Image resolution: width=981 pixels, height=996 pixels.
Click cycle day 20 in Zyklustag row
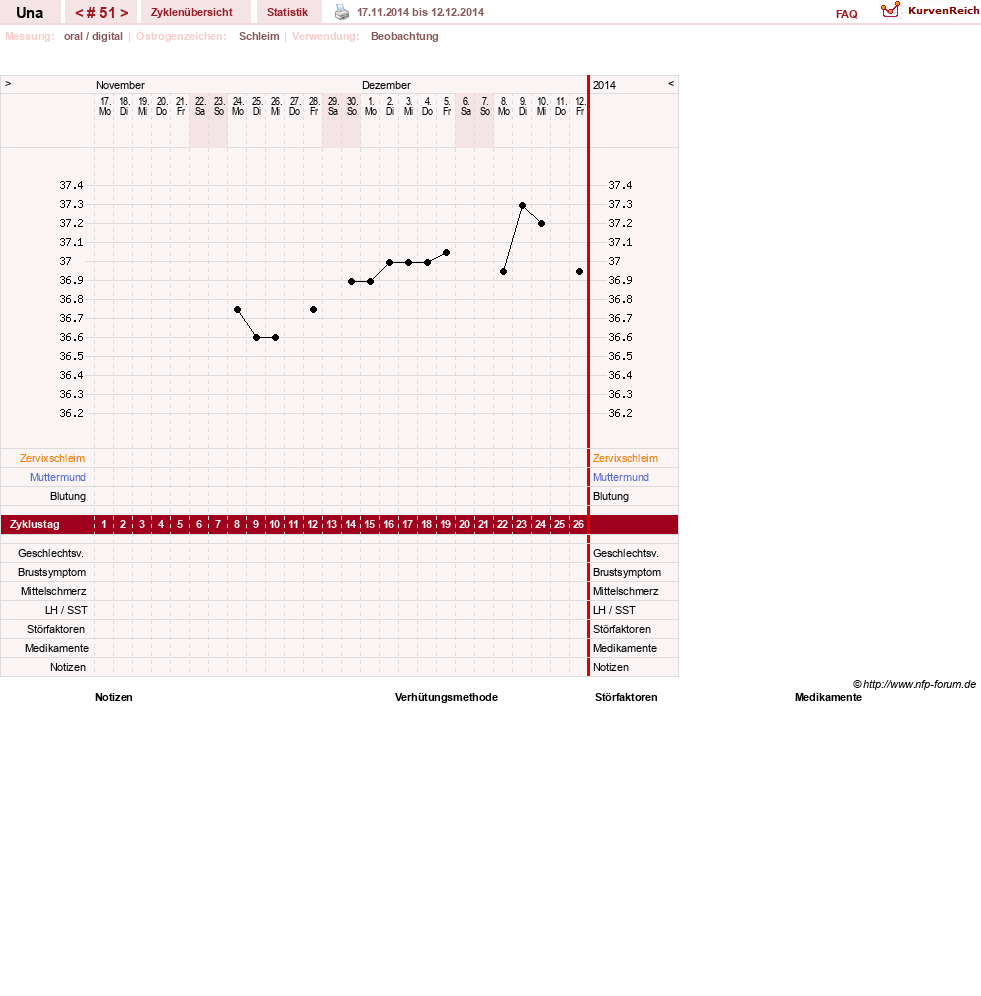click(x=464, y=524)
